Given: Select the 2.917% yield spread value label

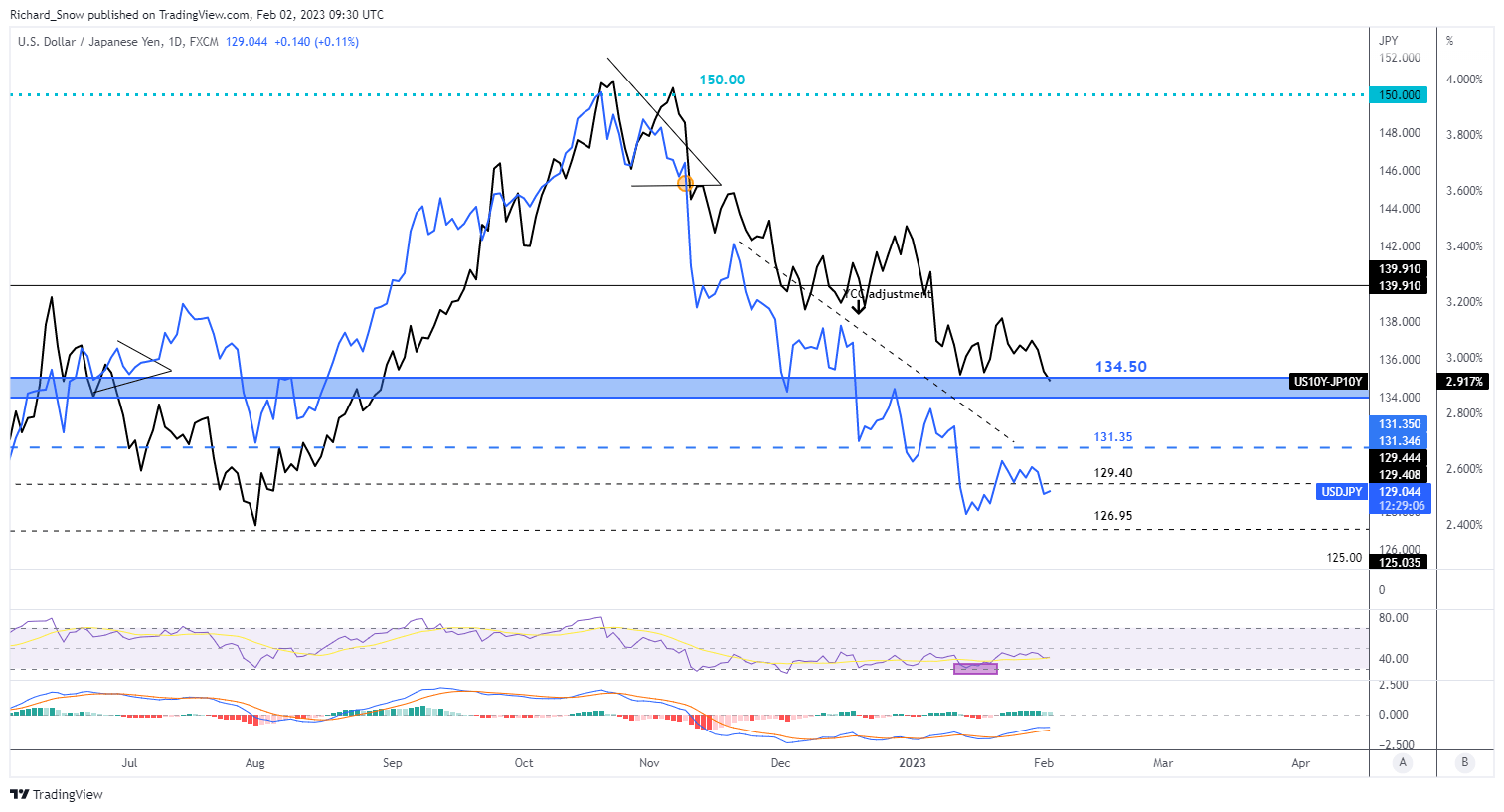Looking at the screenshot, I should pyautogui.click(x=1464, y=382).
